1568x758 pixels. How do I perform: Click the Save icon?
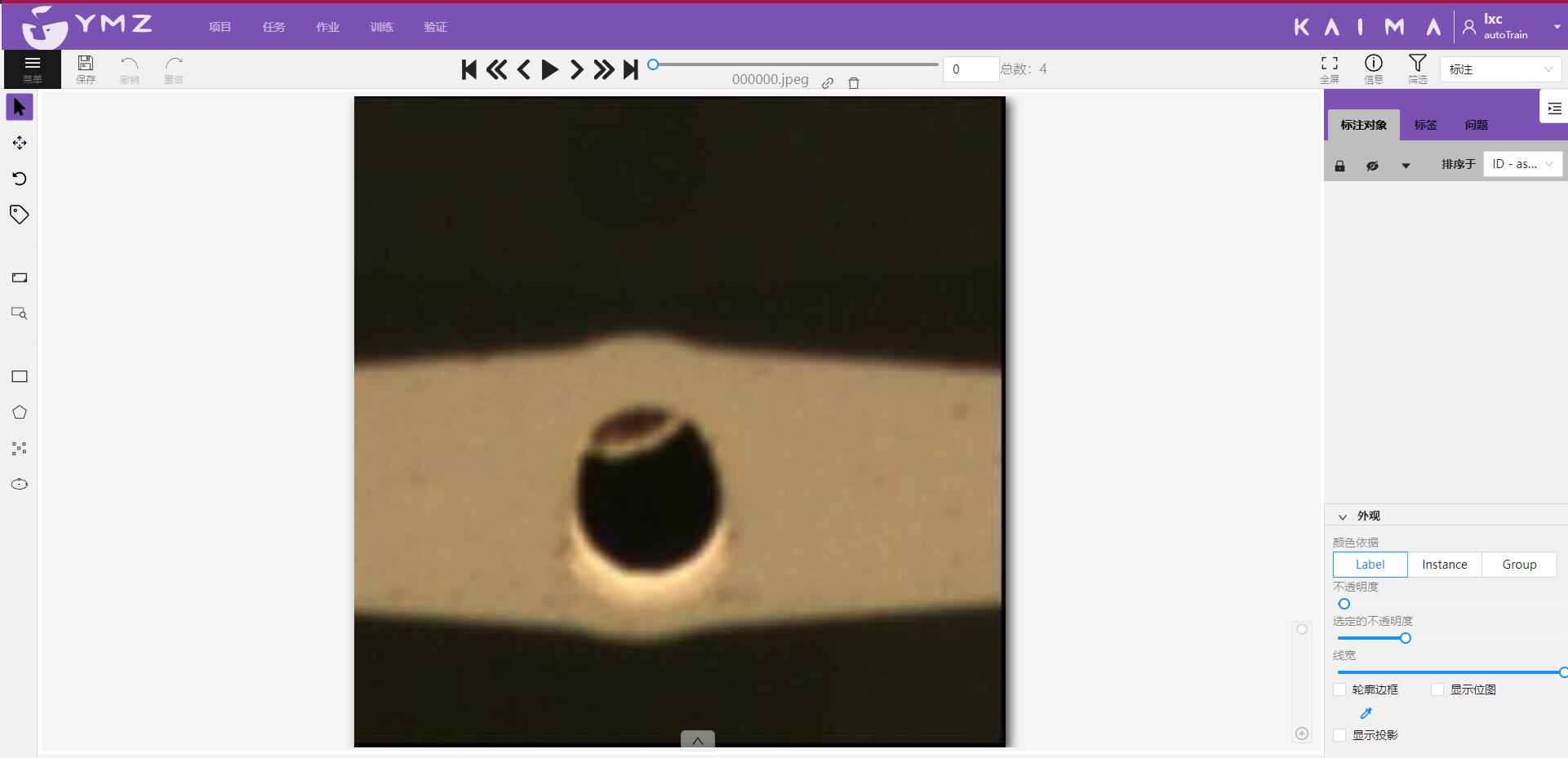(x=86, y=69)
